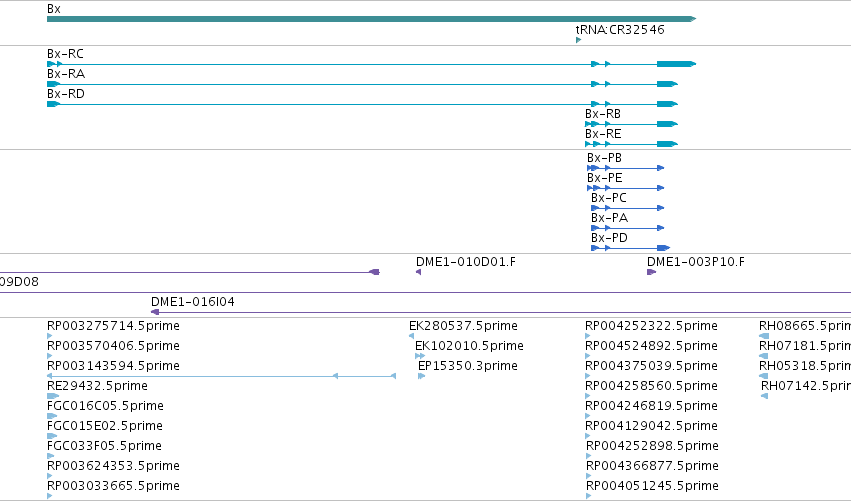Click the Bx-RA first exon glyph
Screen dimensions: 851x501
(x=53, y=84)
